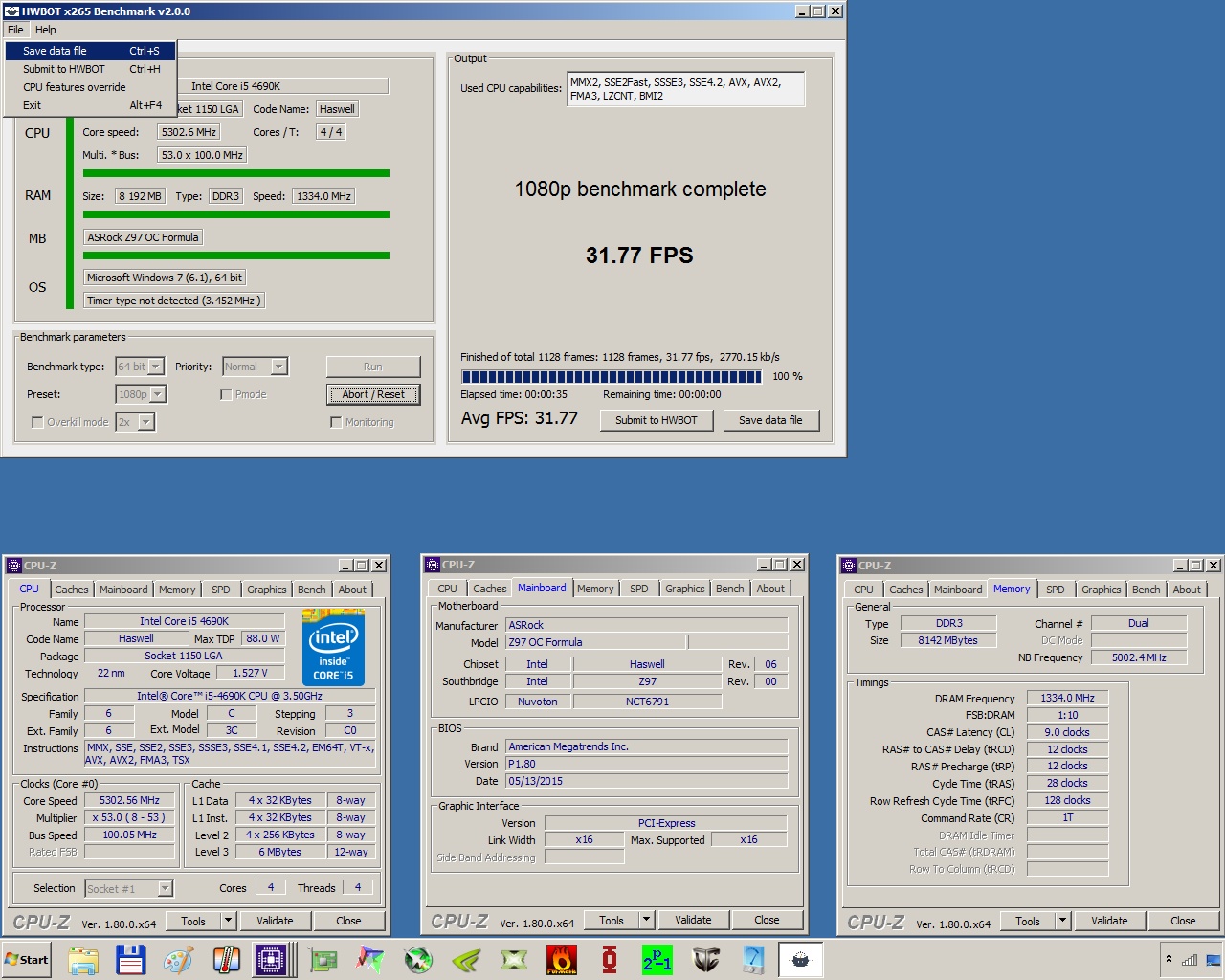Viewport: 1225px width, 980px height.
Task: Click Validate in CPU-Z CPU window
Action: coord(275,921)
